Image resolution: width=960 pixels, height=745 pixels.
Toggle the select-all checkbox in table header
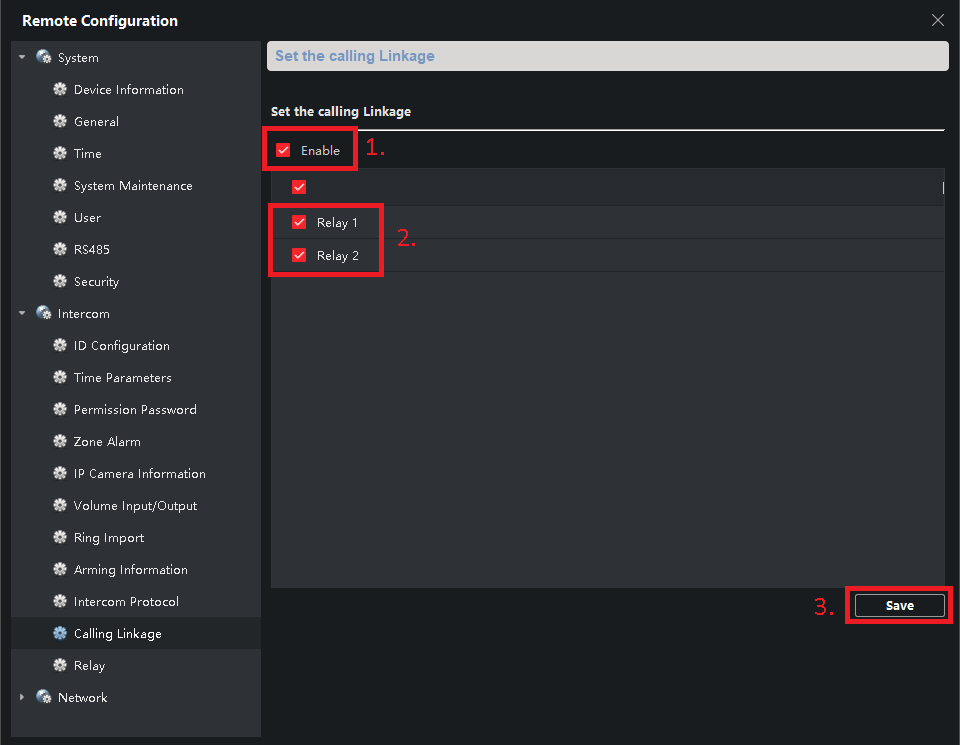[299, 187]
